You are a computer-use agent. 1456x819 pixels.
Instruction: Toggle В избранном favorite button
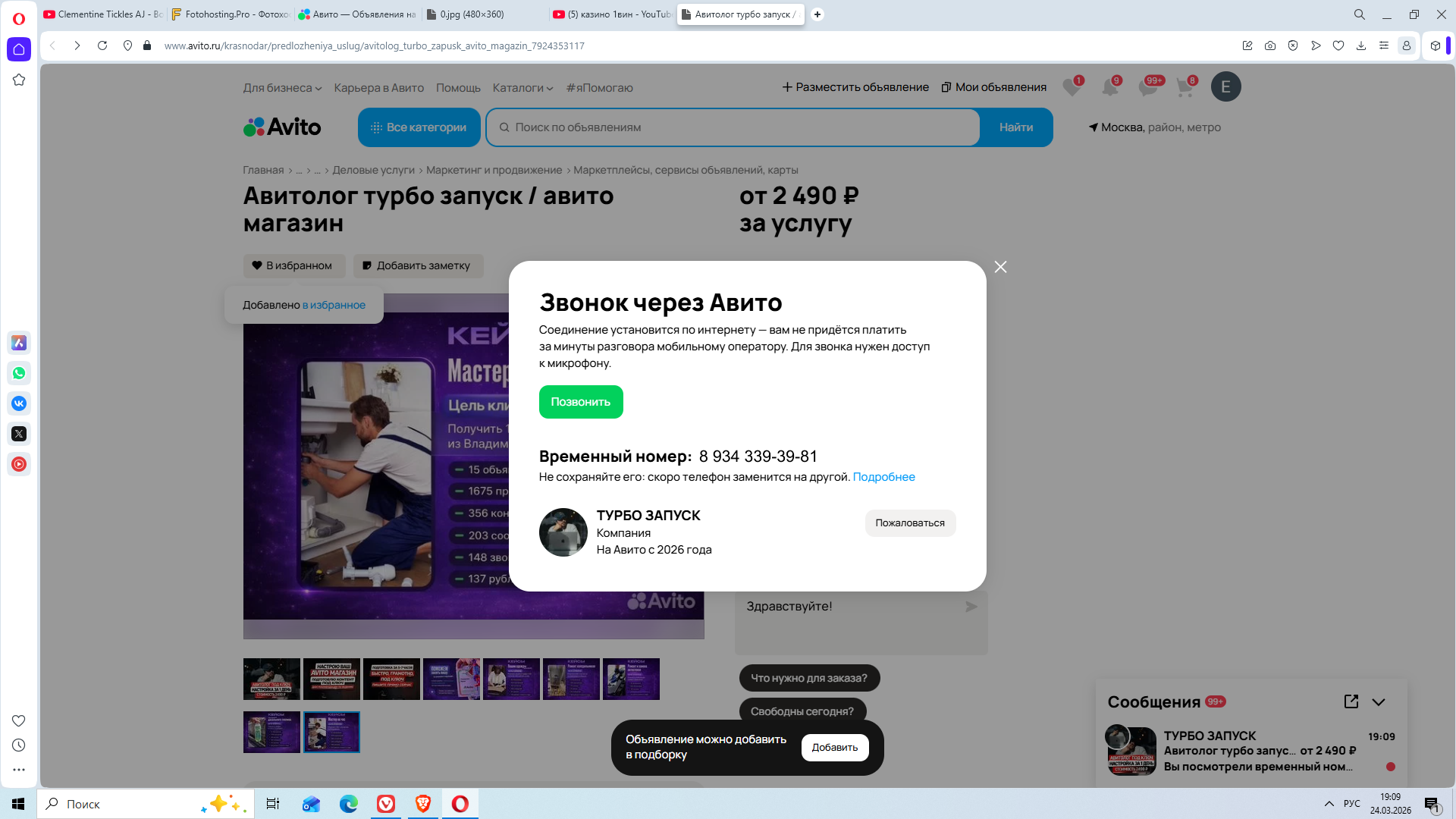click(x=293, y=265)
